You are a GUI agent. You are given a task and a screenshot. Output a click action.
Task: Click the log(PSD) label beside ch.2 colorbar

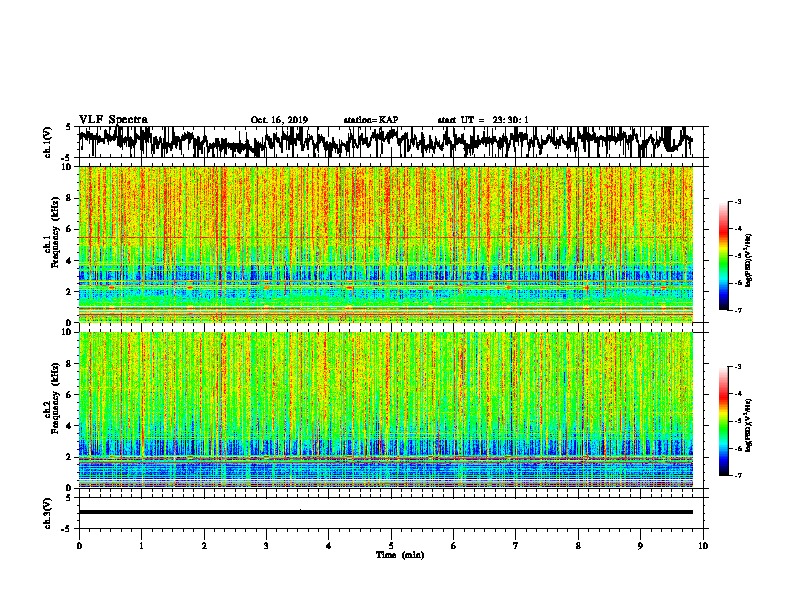pos(749,425)
